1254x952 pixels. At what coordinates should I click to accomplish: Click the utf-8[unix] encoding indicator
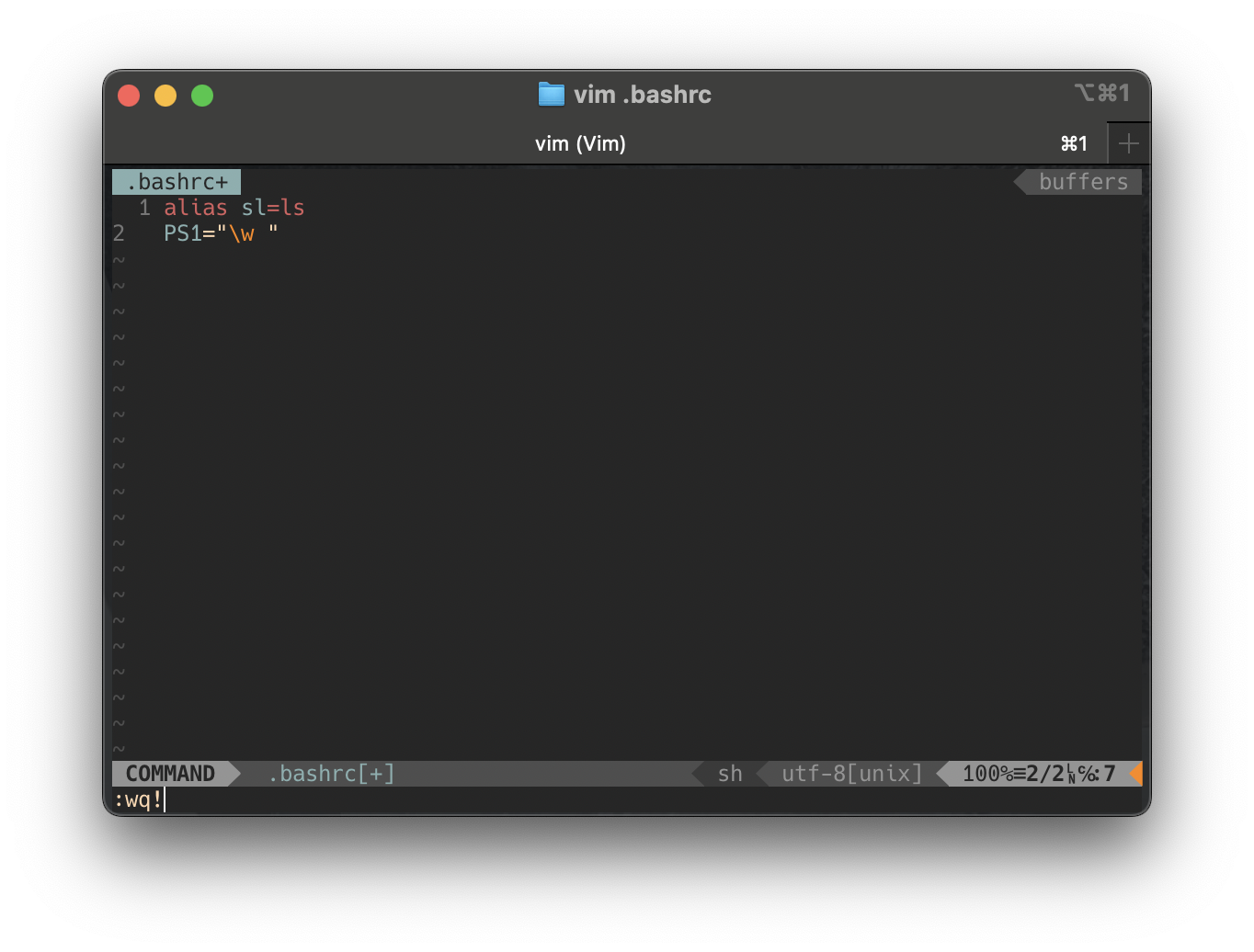[850, 773]
